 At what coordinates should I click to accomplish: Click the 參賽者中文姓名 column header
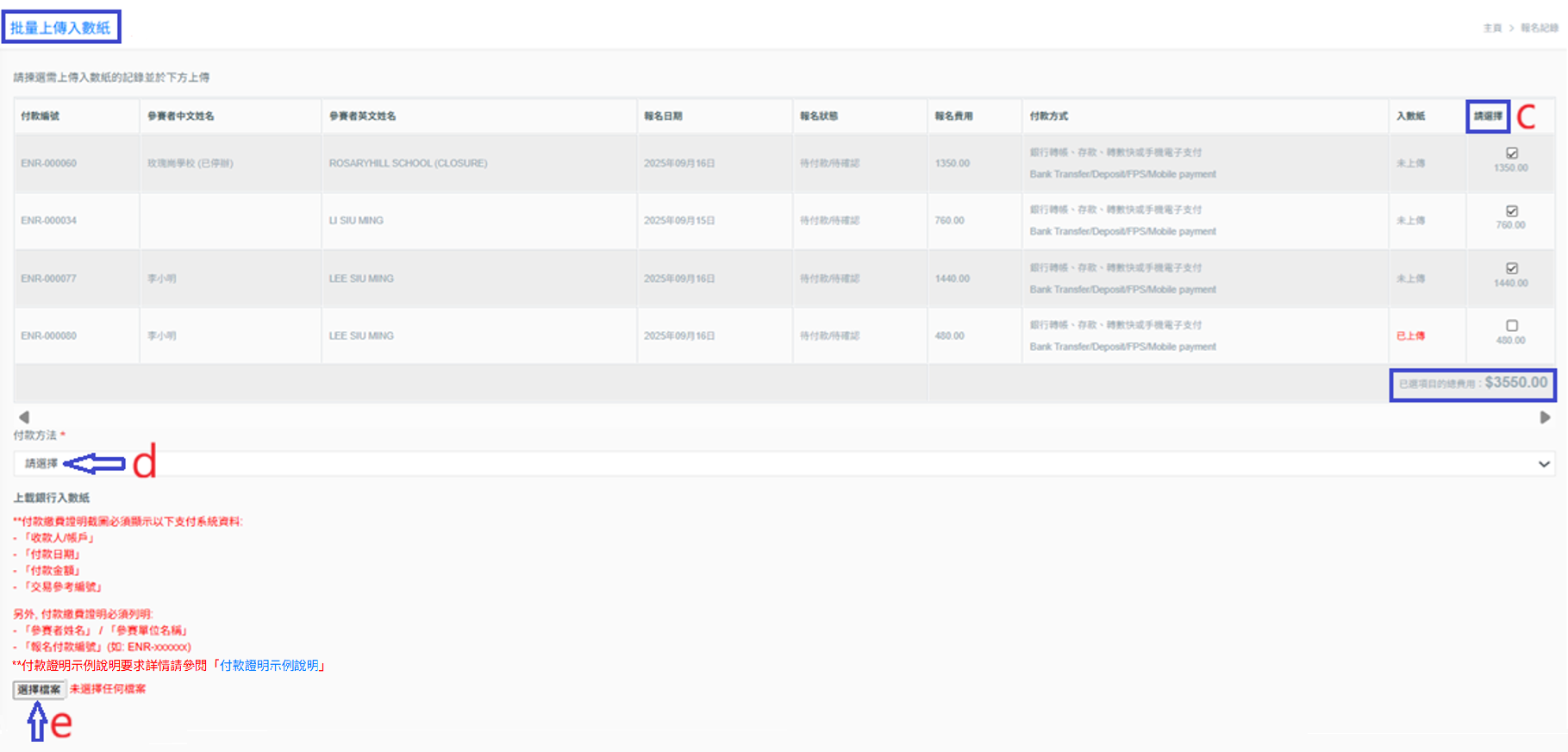(x=181, y=116)
